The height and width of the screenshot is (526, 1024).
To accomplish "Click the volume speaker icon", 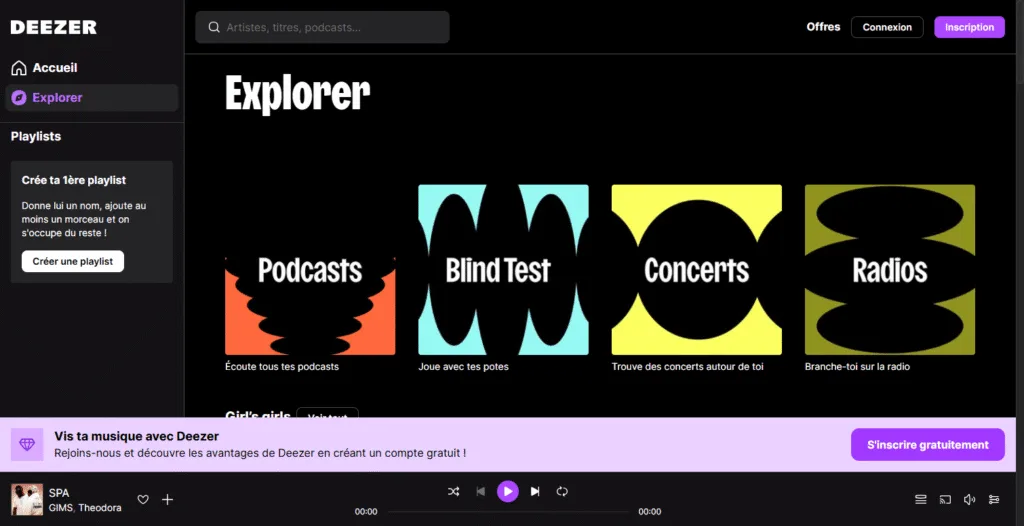I will click(970, 500).
